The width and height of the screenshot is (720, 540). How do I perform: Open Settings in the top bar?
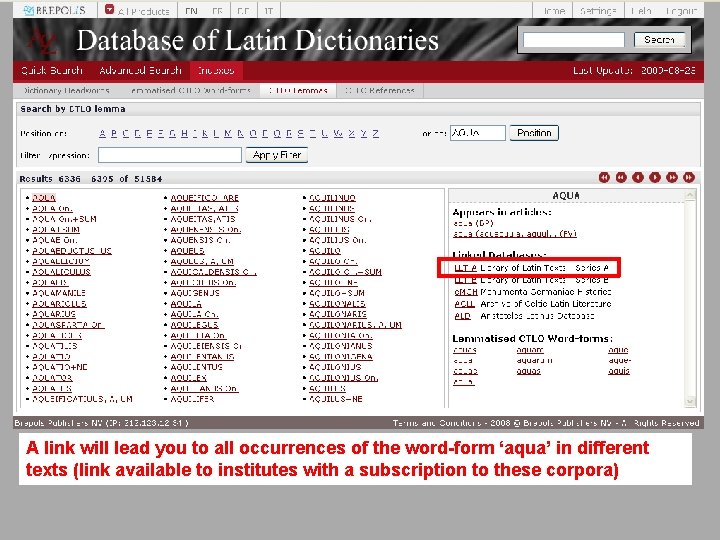(x=597, y=11)
